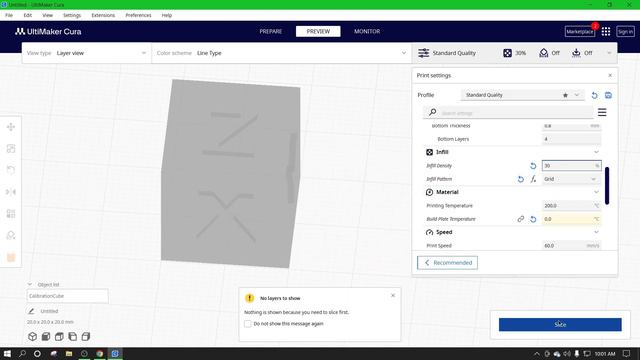Viewport: 640px width, 360px height.
Task: Click the Speed category icon
Action: [x=429, y=232]
